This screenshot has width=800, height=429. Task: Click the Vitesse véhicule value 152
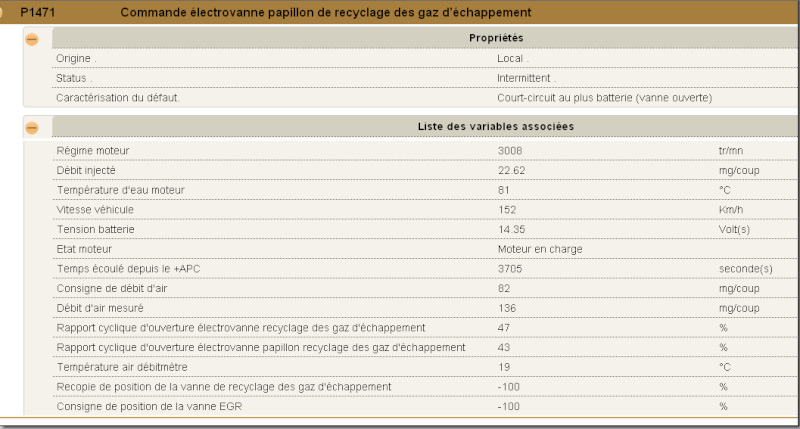pyautogui.click(x=507, y=210)
